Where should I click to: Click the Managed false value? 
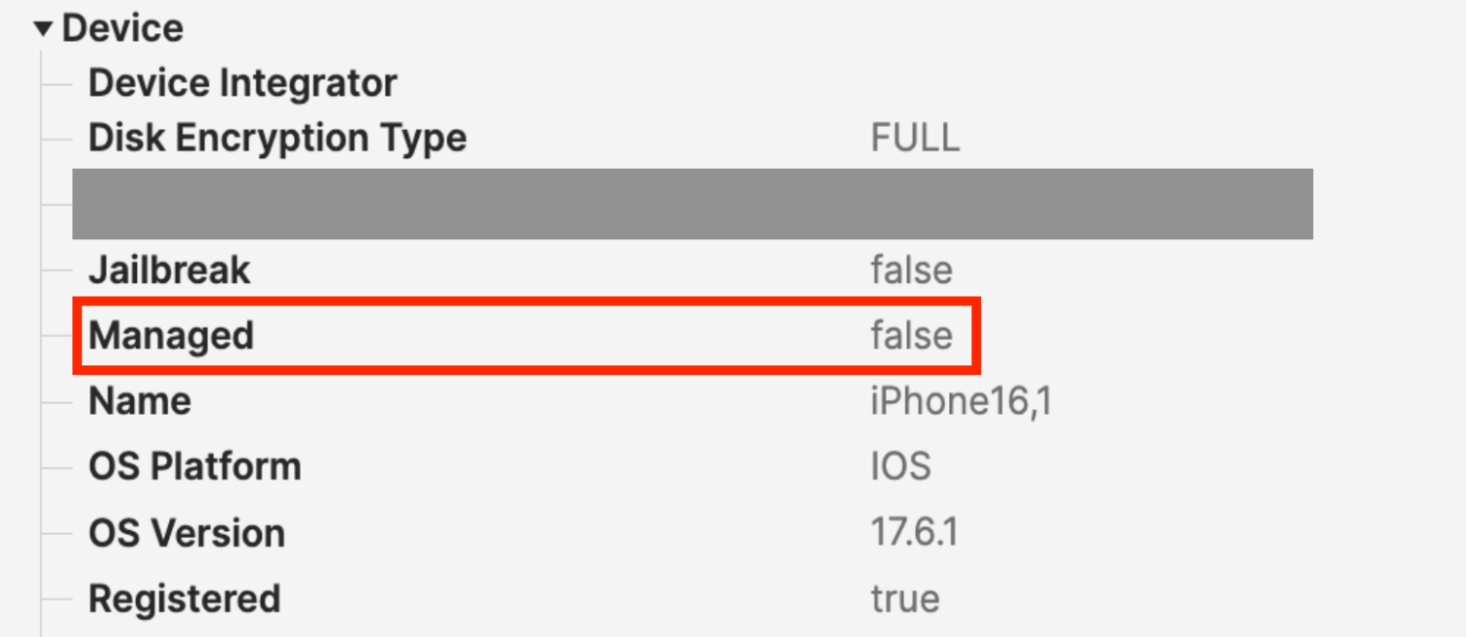click(911, 336)
